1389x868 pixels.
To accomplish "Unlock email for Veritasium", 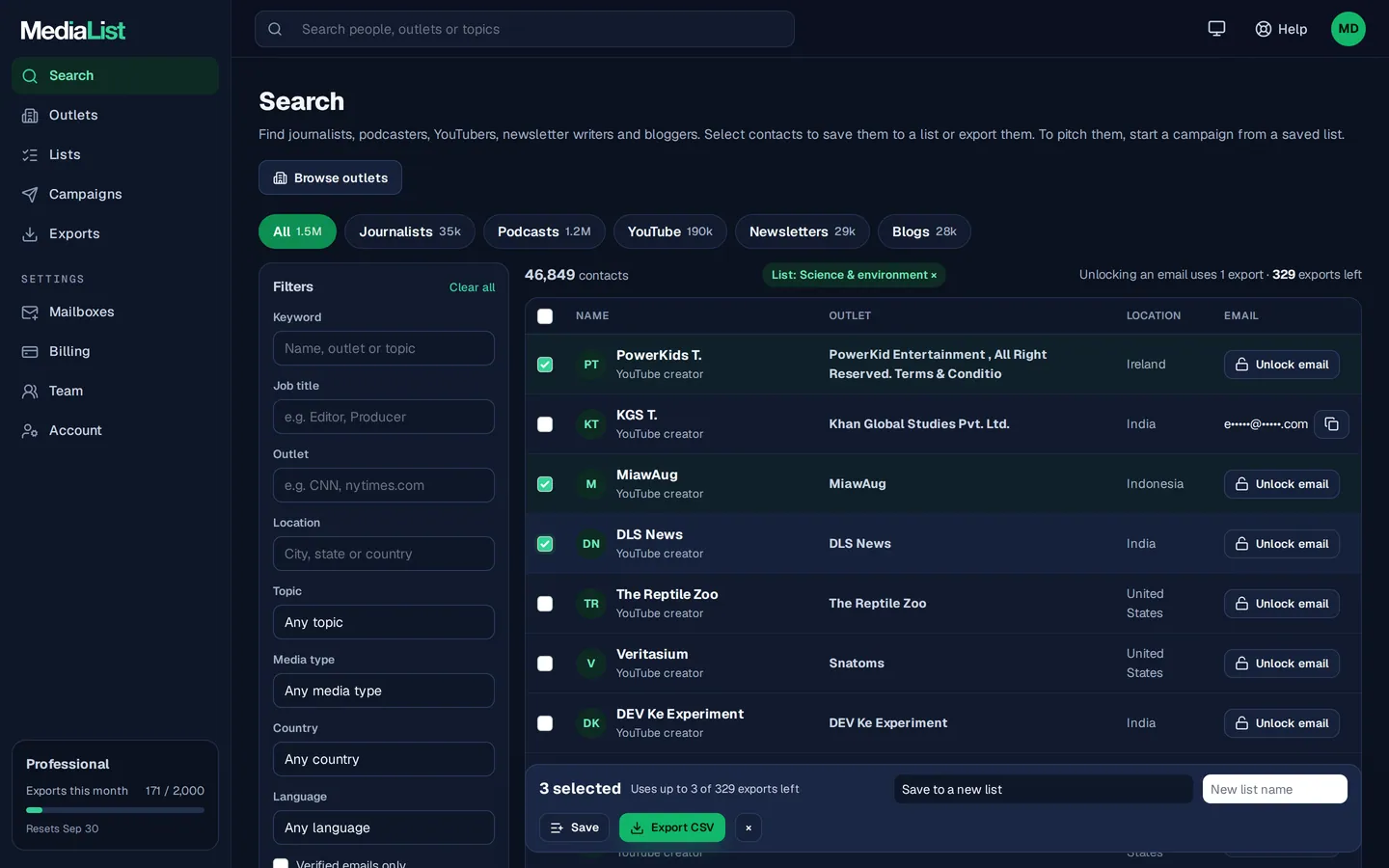I will (1282, 664).
